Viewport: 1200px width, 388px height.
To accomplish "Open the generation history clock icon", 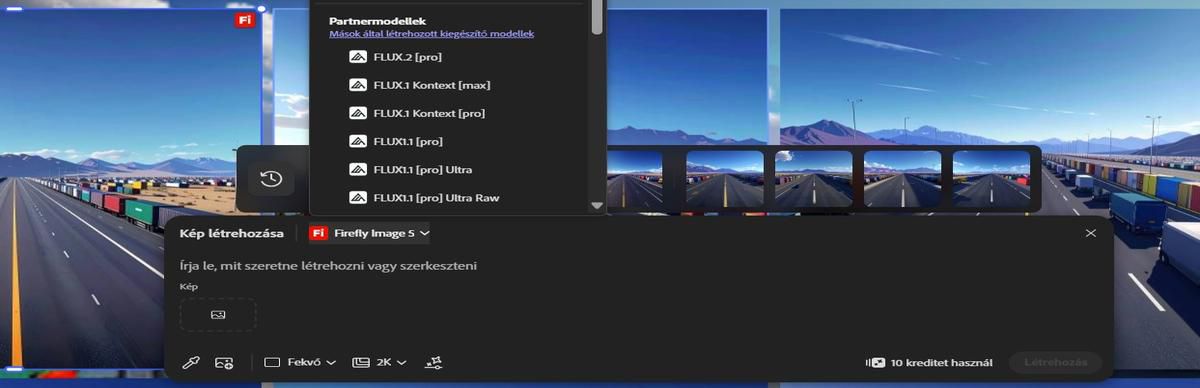I will click(x=271, y=179).
